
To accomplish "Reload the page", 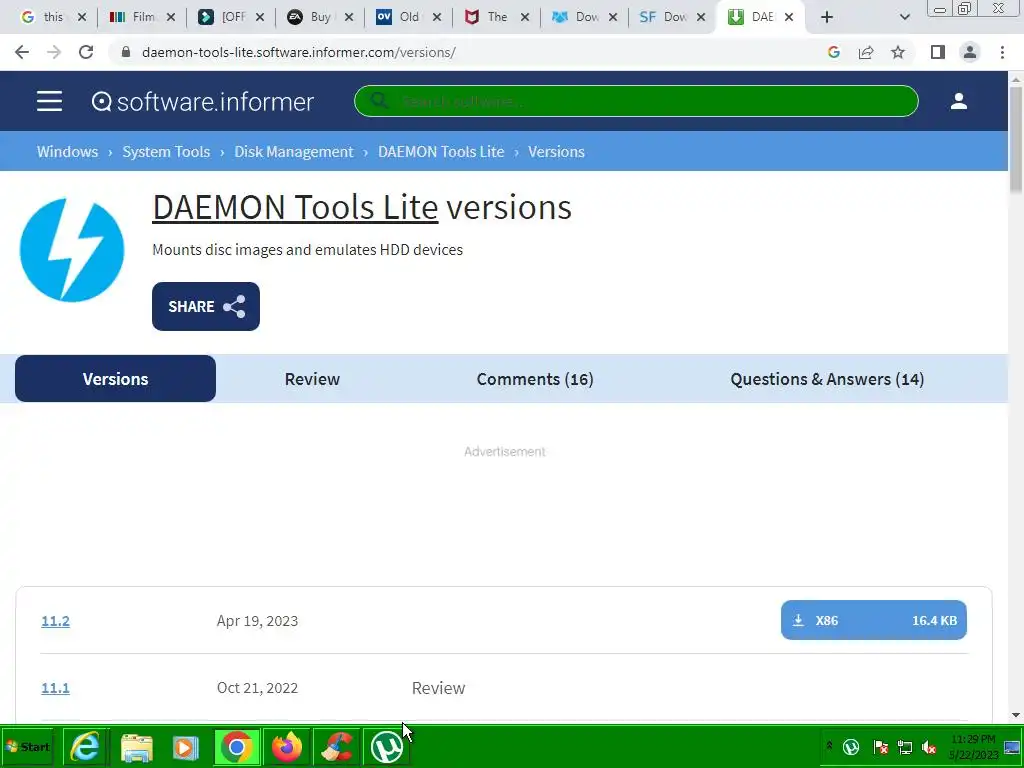I will tap(86, 52).
